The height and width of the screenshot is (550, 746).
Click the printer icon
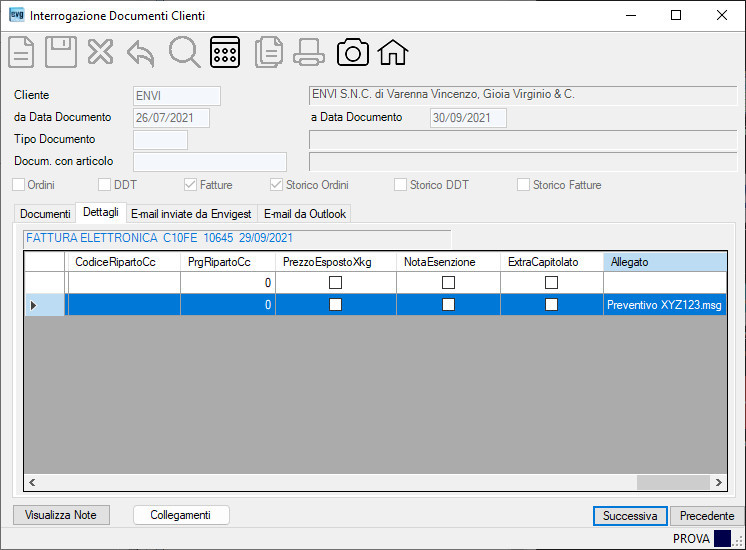(x=309, y=52)
